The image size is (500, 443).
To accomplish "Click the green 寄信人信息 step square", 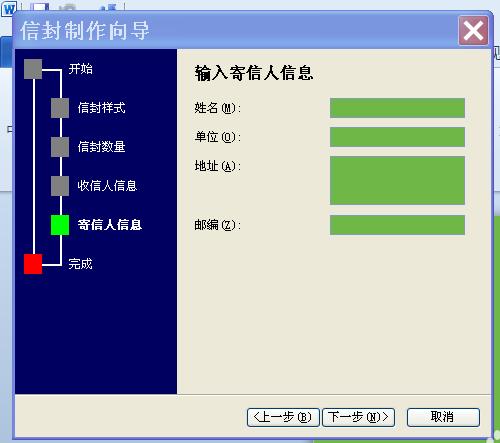I will pyautogui.click(x=60, y=225).
